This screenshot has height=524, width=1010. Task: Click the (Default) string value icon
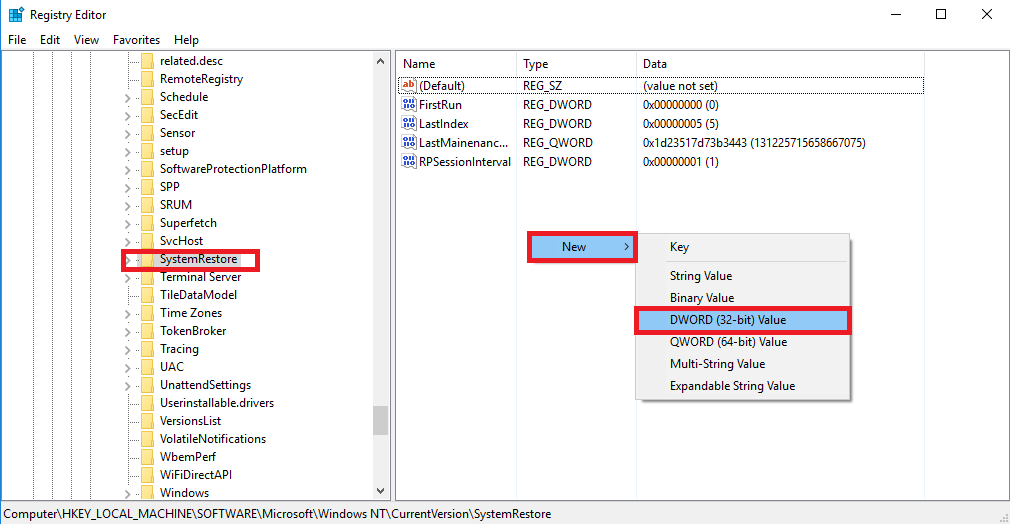click(x=408, y=85)
